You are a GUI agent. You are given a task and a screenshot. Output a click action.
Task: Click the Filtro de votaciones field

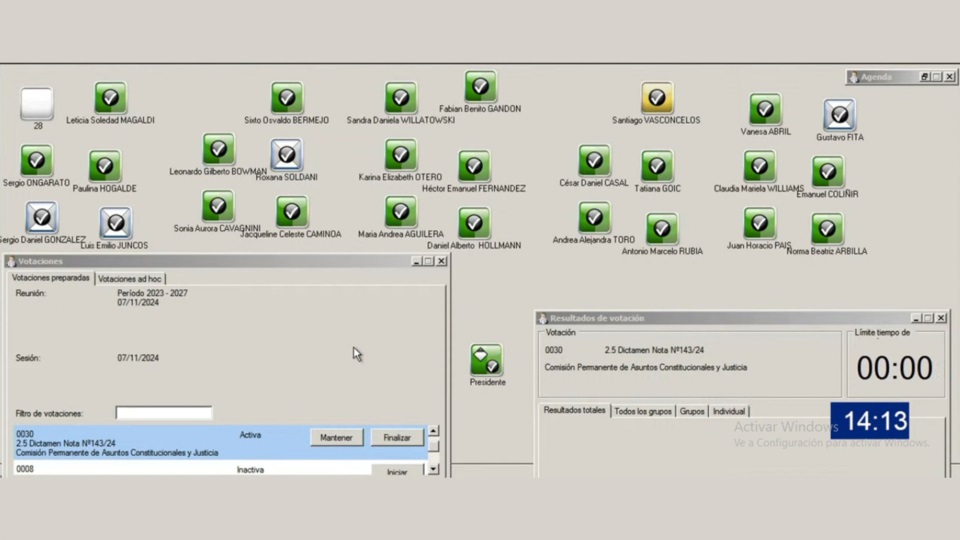163,413
